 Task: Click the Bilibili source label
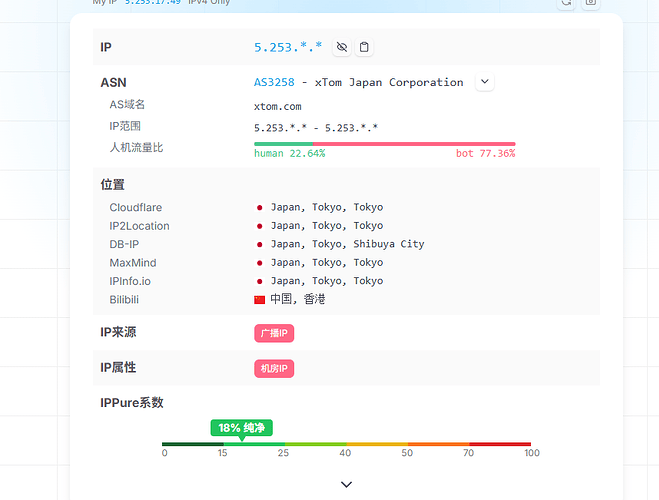pyautogui.click(x=124, y=300)
